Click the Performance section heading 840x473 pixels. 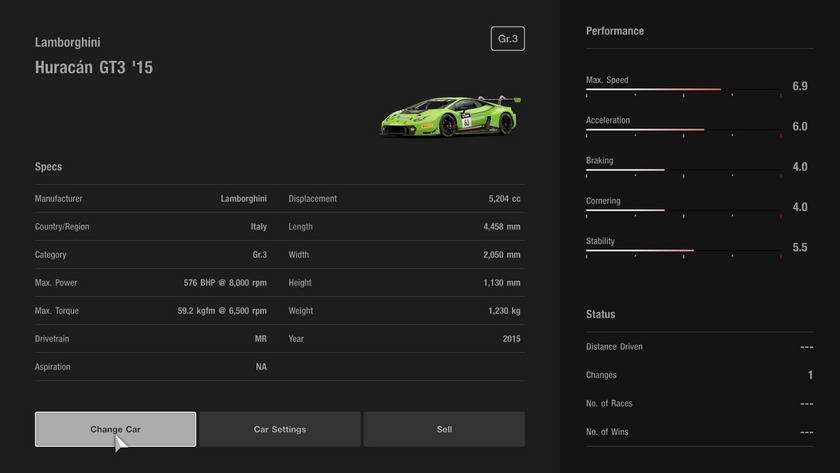[615, 31]
